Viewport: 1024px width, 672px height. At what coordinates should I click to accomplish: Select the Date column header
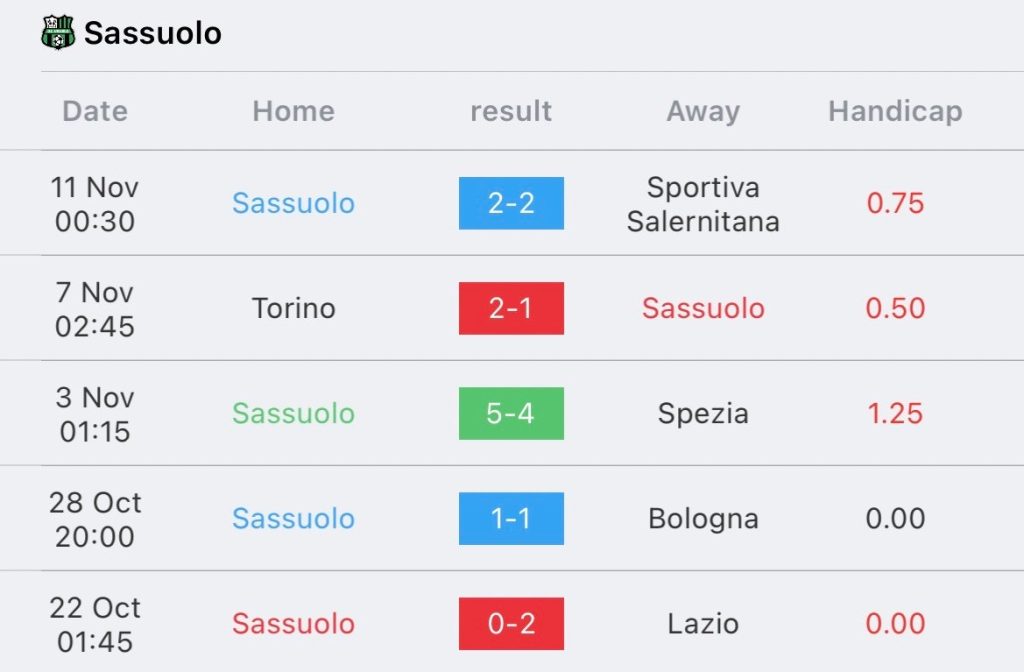(x=95, y=111)
